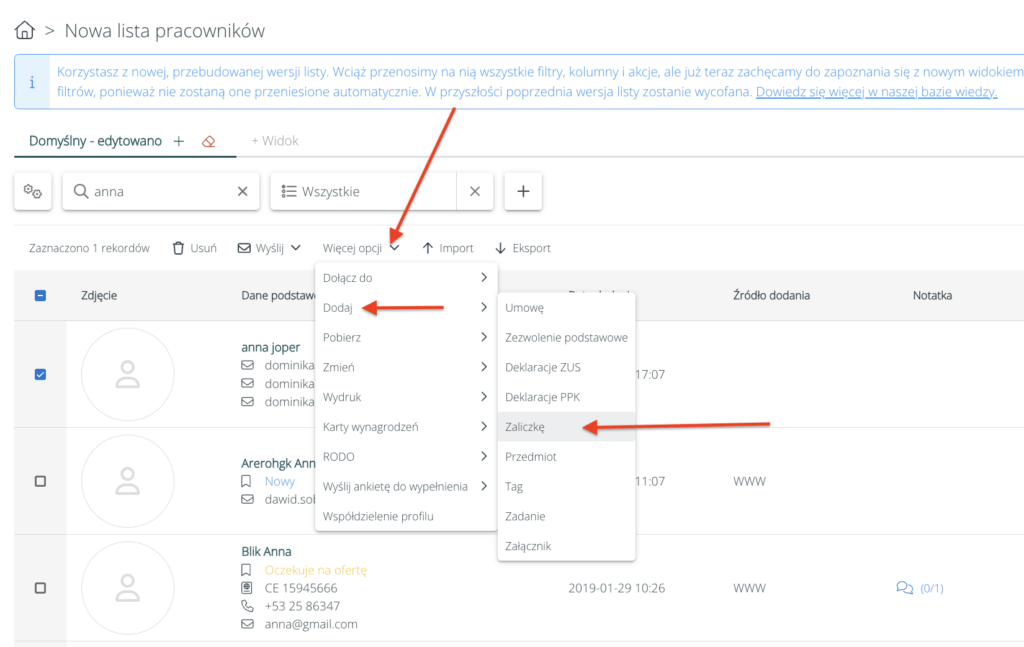The image size is (1024, 647).
Task: Add view with plus next to Domyślny
Action: click(179, 142)
